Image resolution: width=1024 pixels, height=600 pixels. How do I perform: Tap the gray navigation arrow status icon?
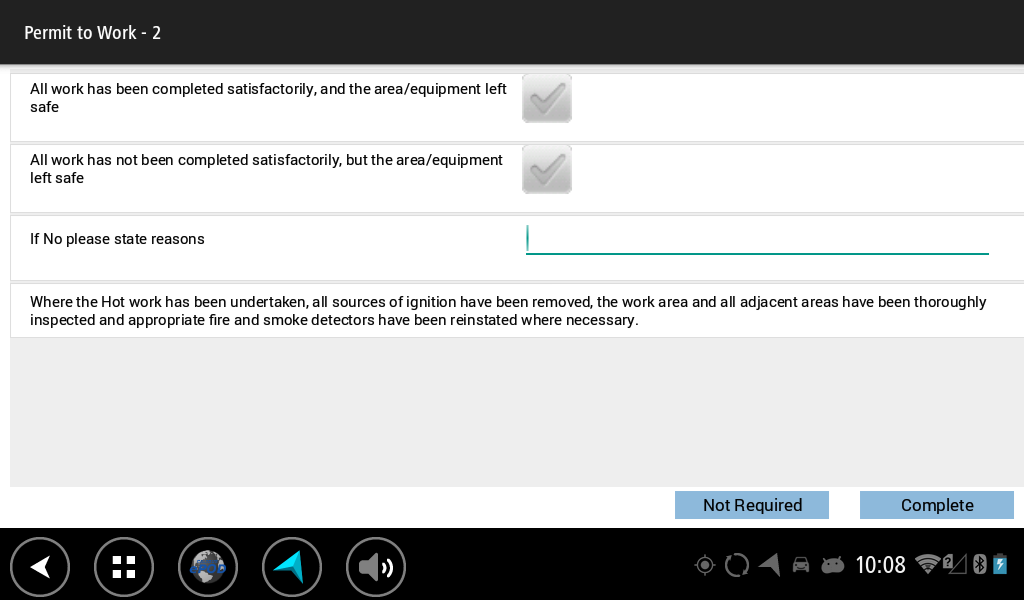(x=769, y=565)
